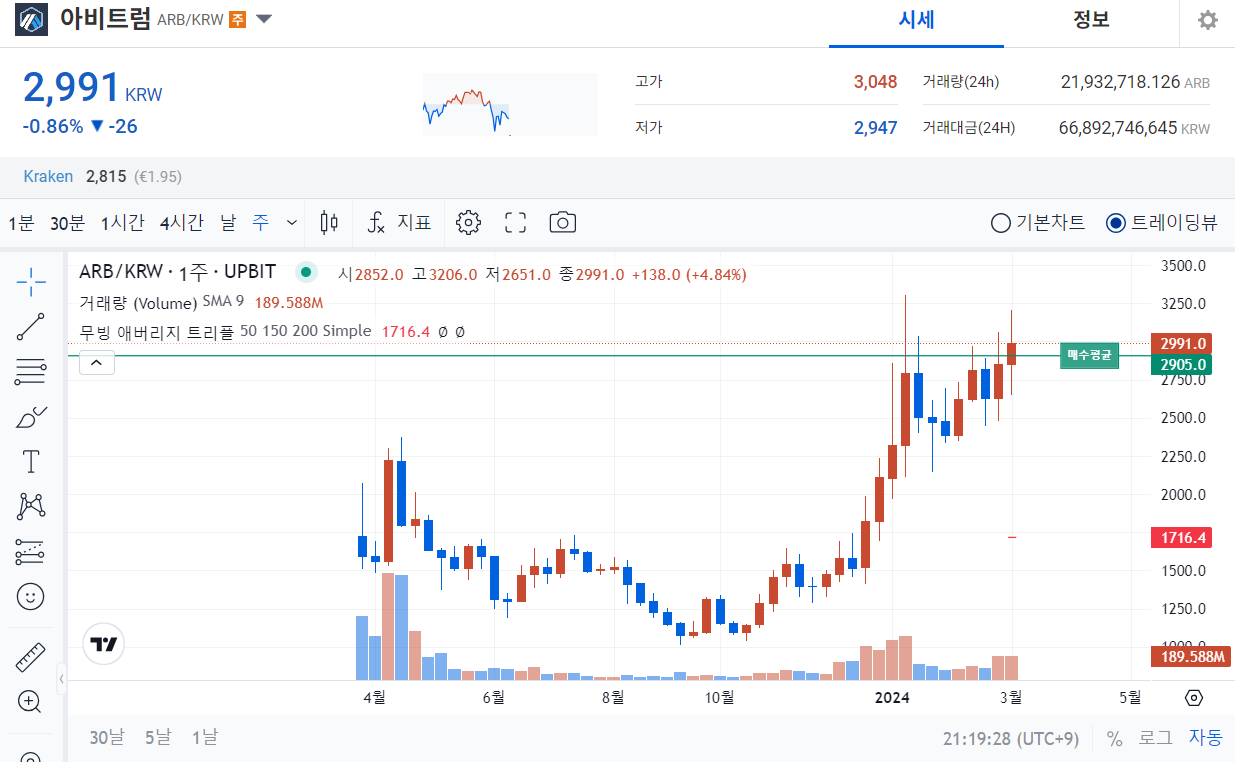
Task: Click the -0.86% change text
Action: click(x=52, y=126)
